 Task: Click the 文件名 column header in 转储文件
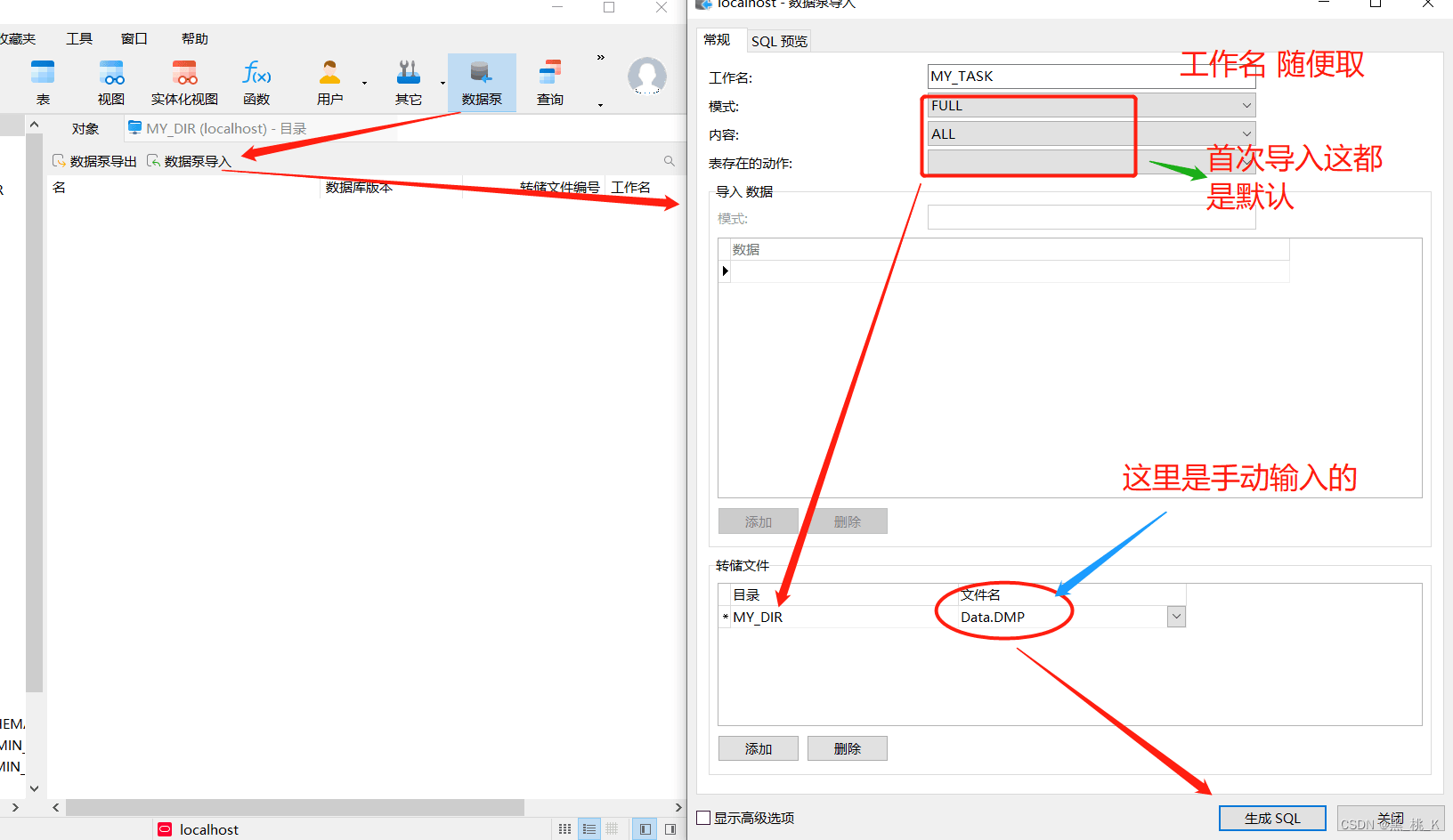tap(1072, 594)
